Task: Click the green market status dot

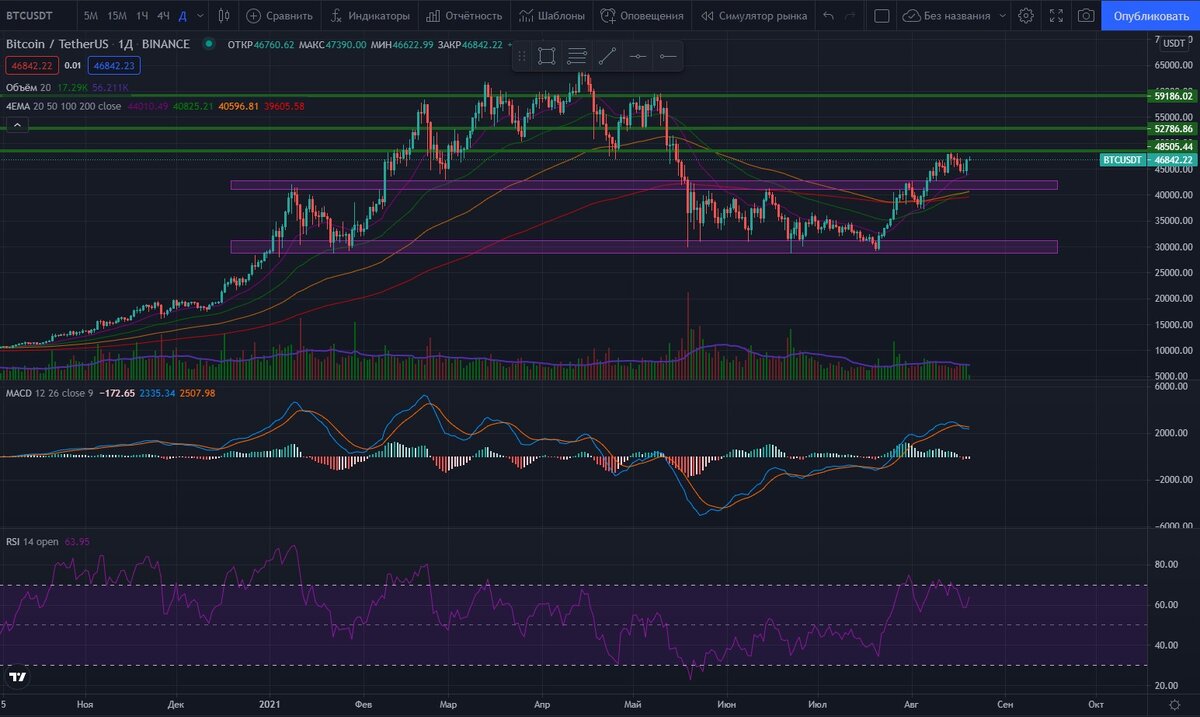Action: (x=208, y=44)
